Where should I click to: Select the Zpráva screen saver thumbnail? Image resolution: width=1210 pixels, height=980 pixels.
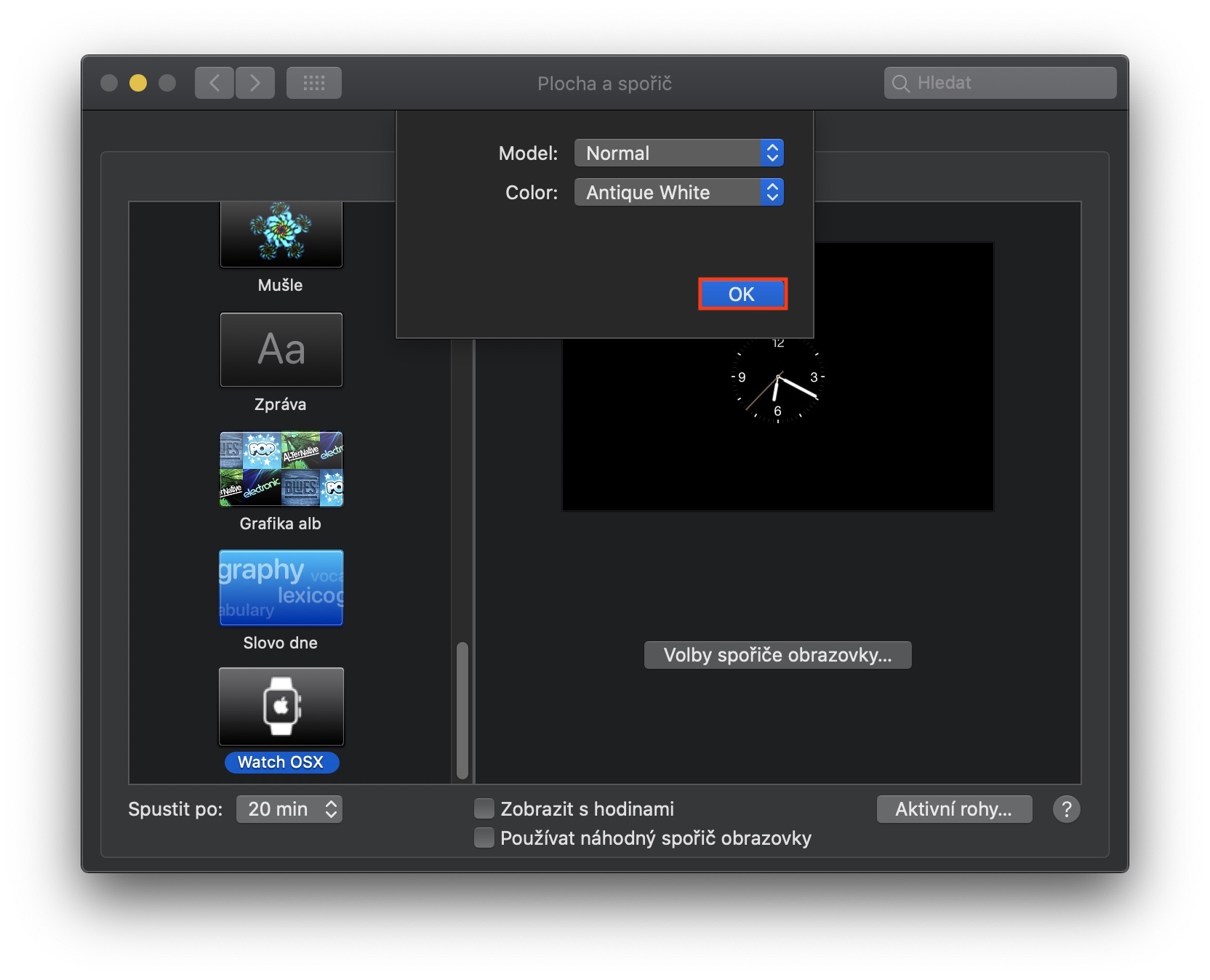(x=281, y=350)
